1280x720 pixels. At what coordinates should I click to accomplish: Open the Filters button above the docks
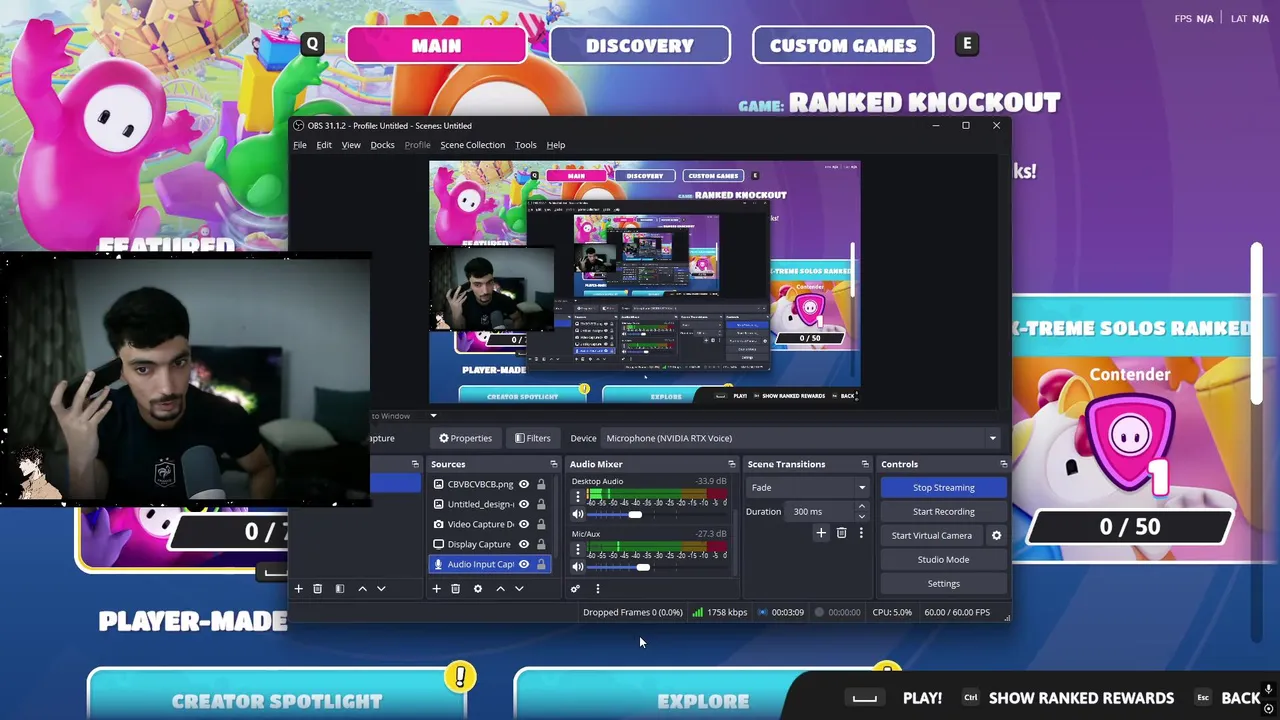[532, 438]
